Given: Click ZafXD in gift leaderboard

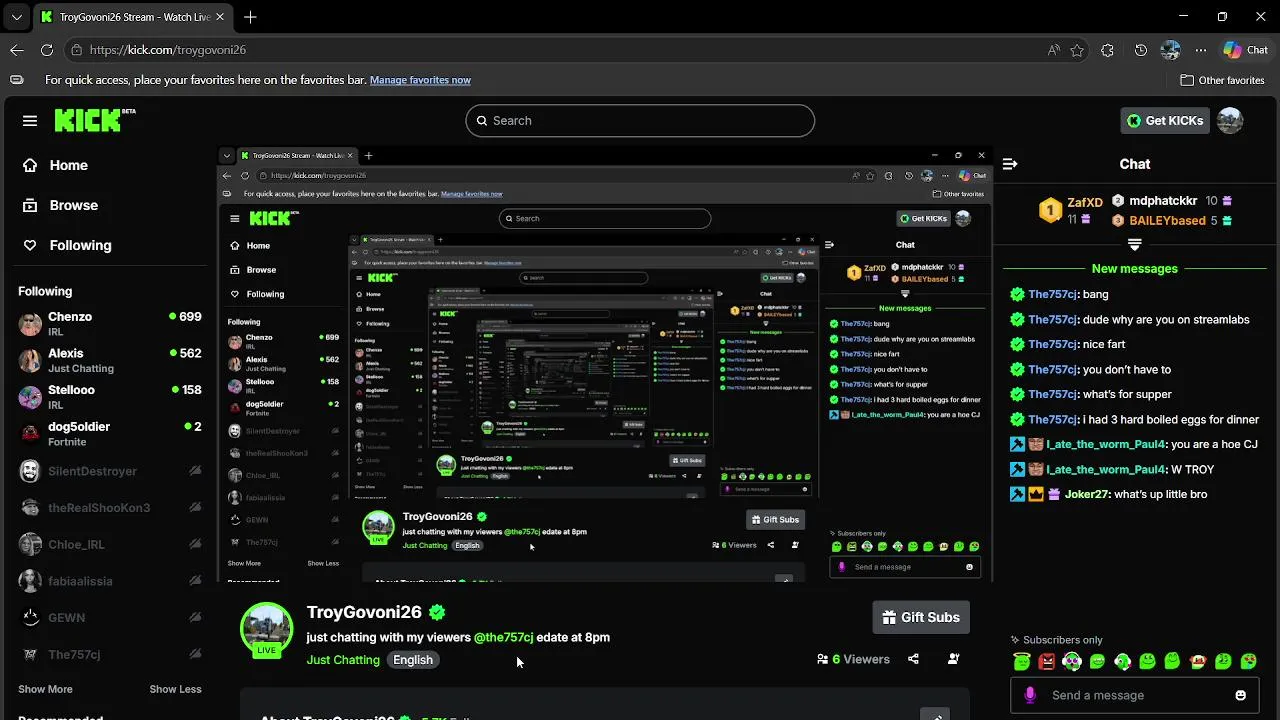Looking at the screenshot, I should [x=1084, y=202].
